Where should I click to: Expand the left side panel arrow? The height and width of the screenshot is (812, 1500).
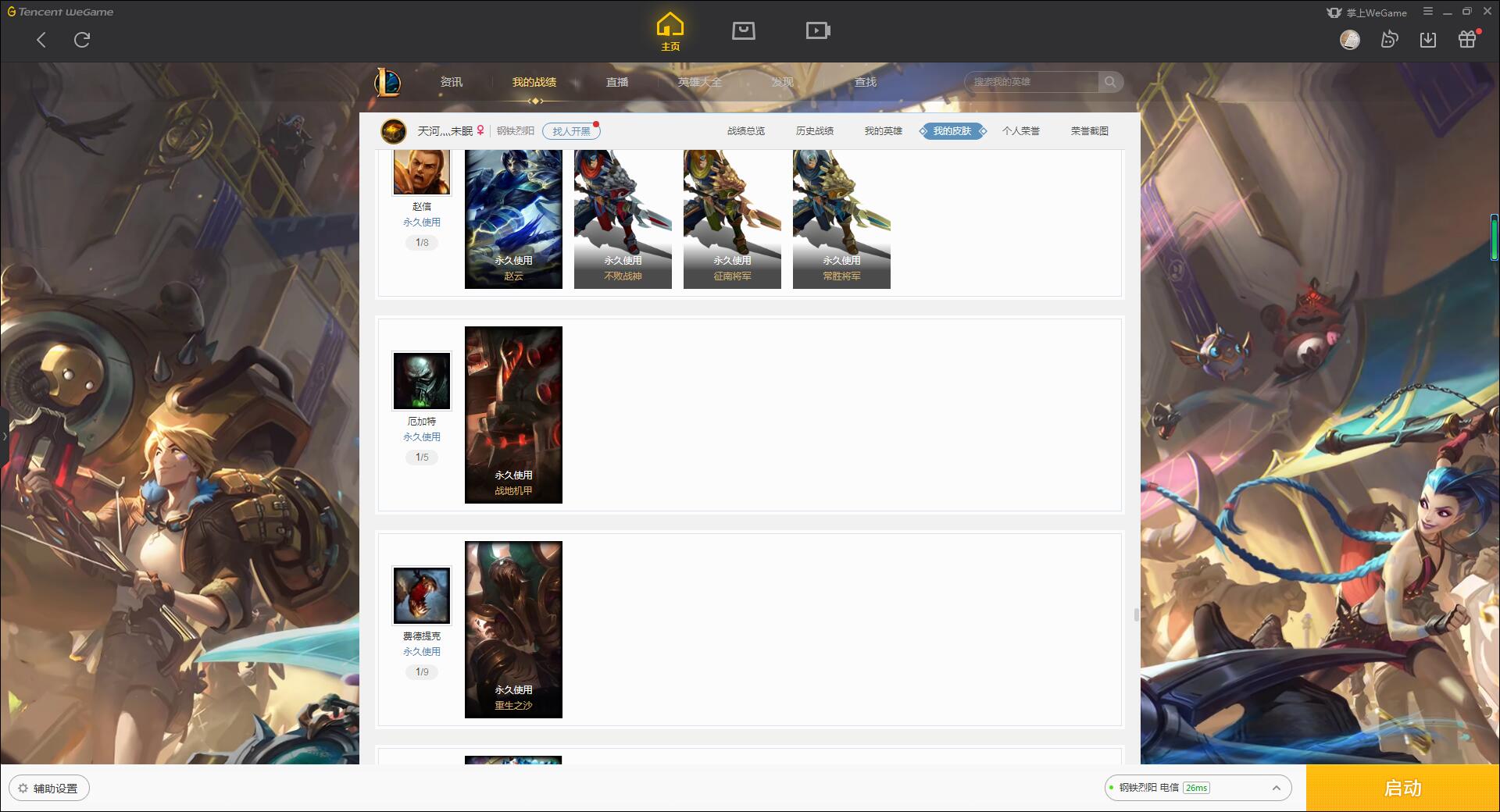click(x=4, y=436)
